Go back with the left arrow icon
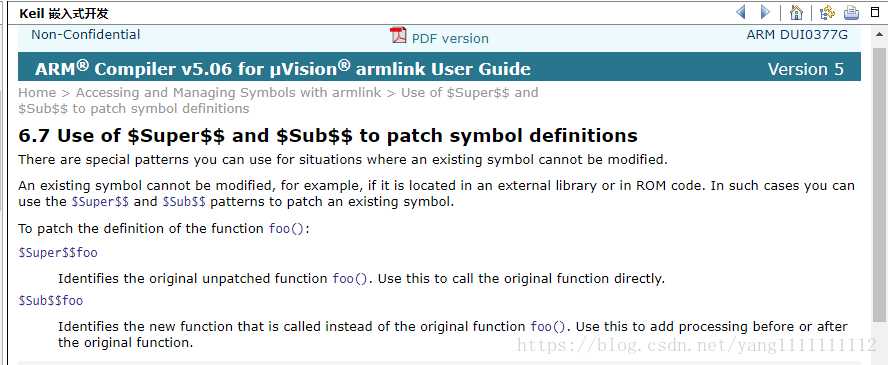This screenshot has height=365, width=888. (740, 12)
